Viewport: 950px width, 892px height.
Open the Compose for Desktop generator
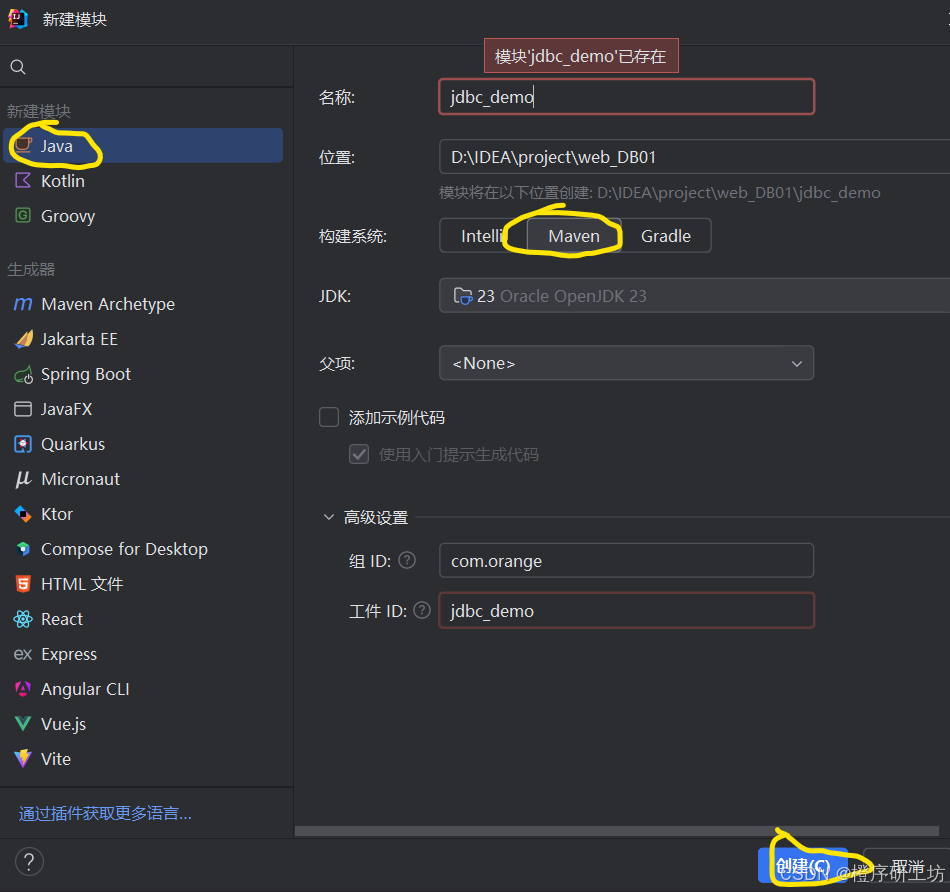(123, 548)
